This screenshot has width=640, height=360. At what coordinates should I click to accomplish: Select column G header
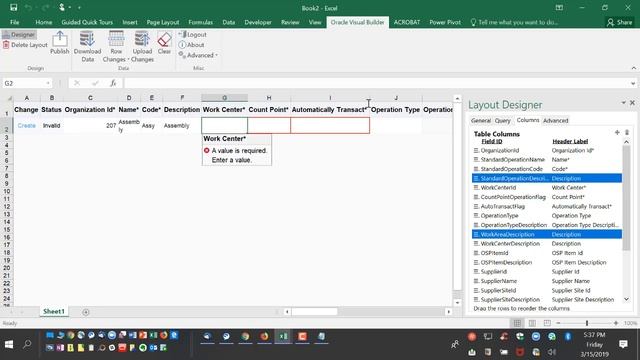point(224,98)
